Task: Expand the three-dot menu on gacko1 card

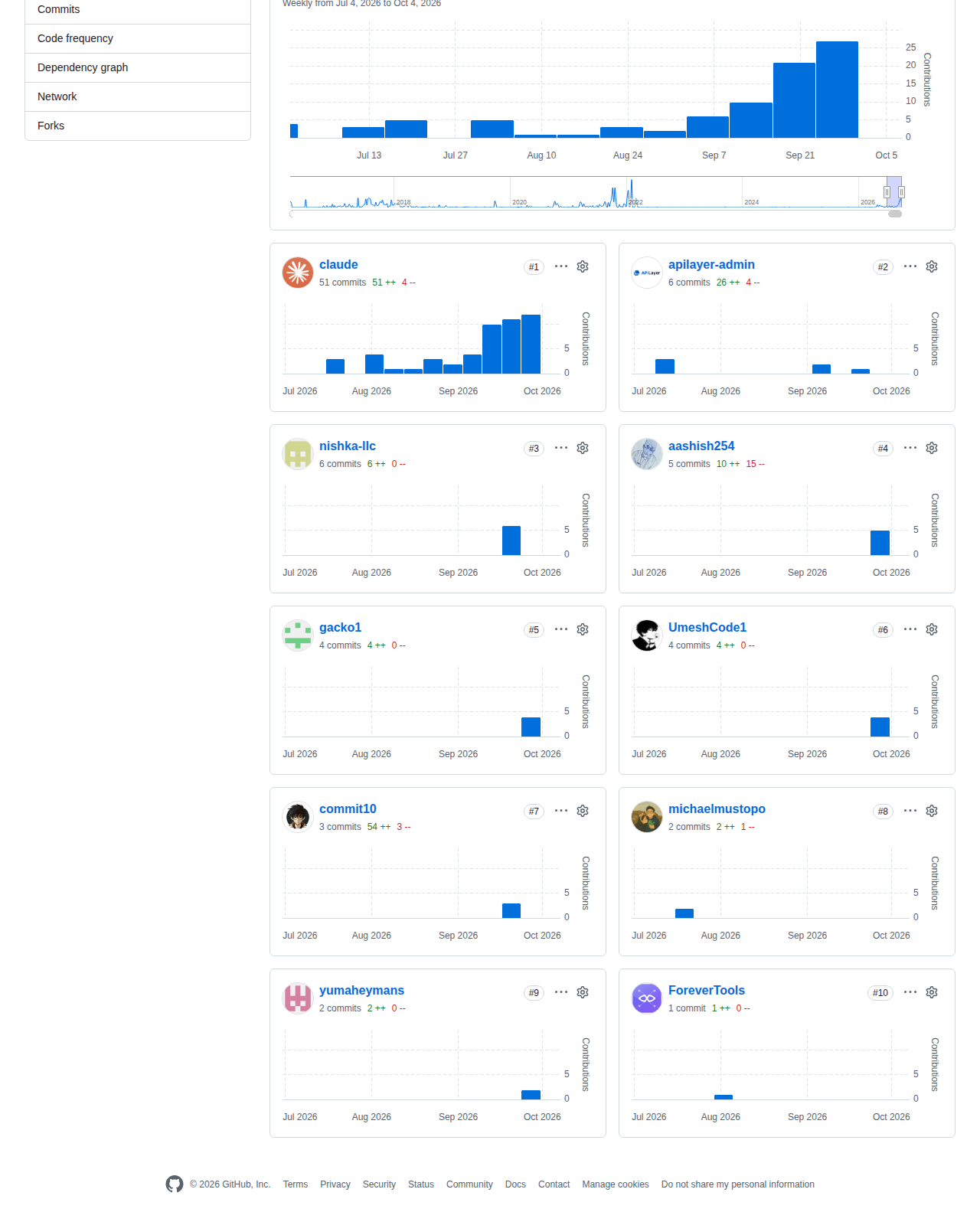Action: click(x=561, y=629)
